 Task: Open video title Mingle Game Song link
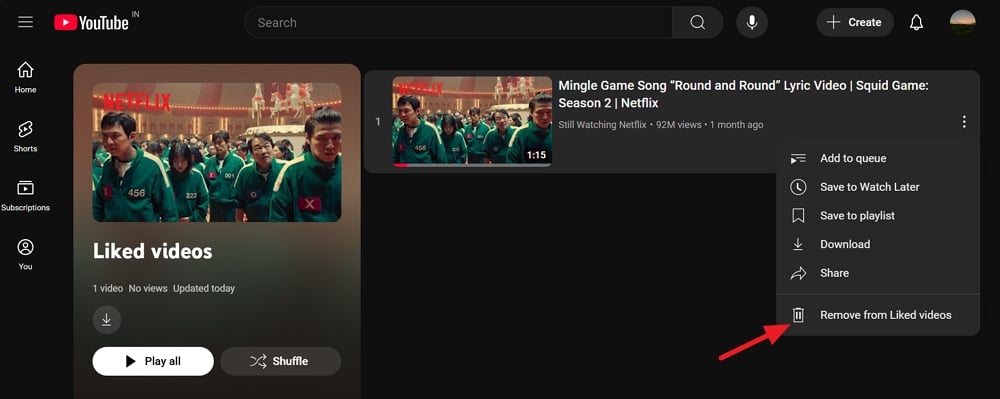[x=744, y=94]
